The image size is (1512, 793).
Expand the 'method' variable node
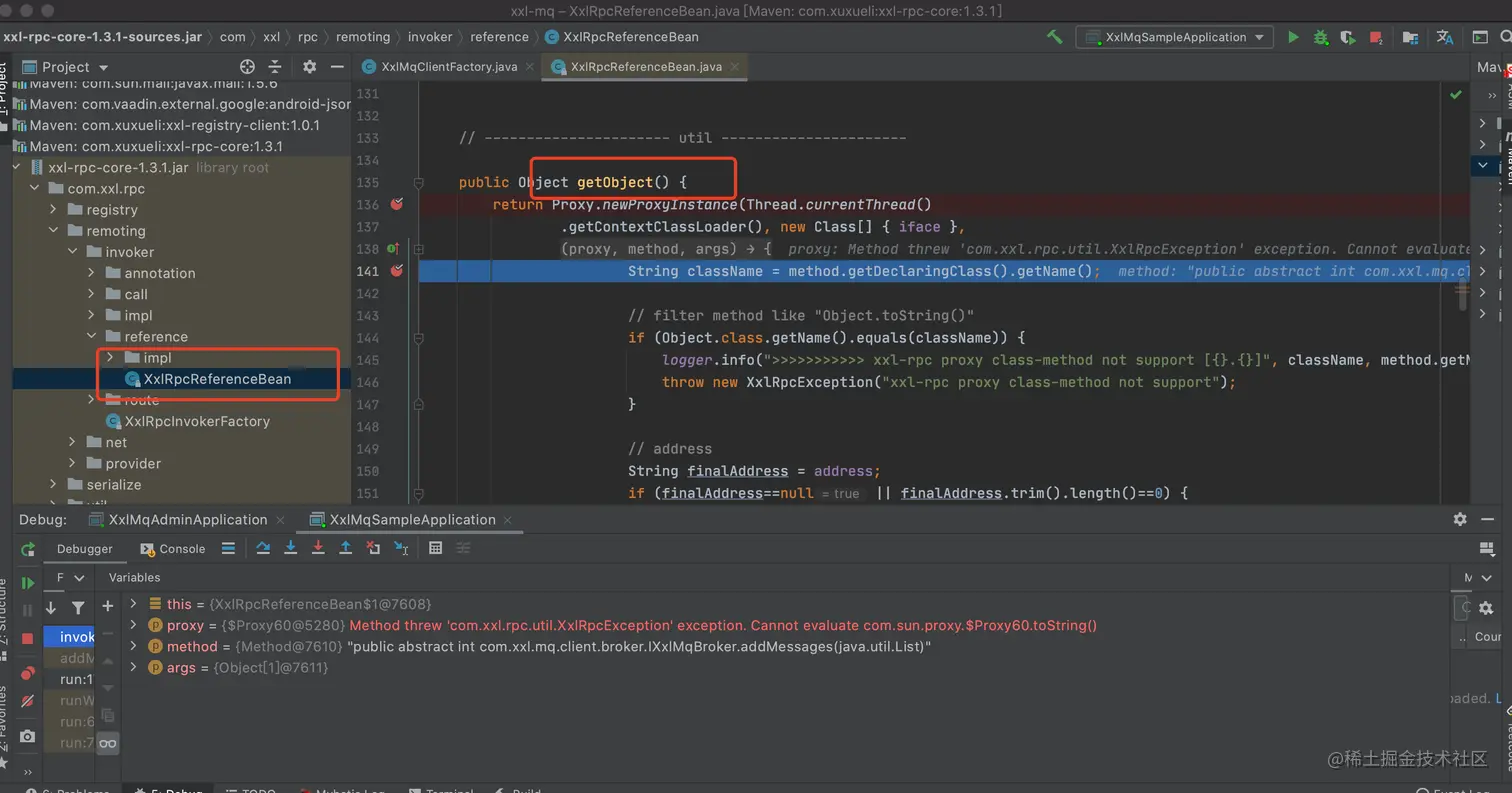point(133,646)
